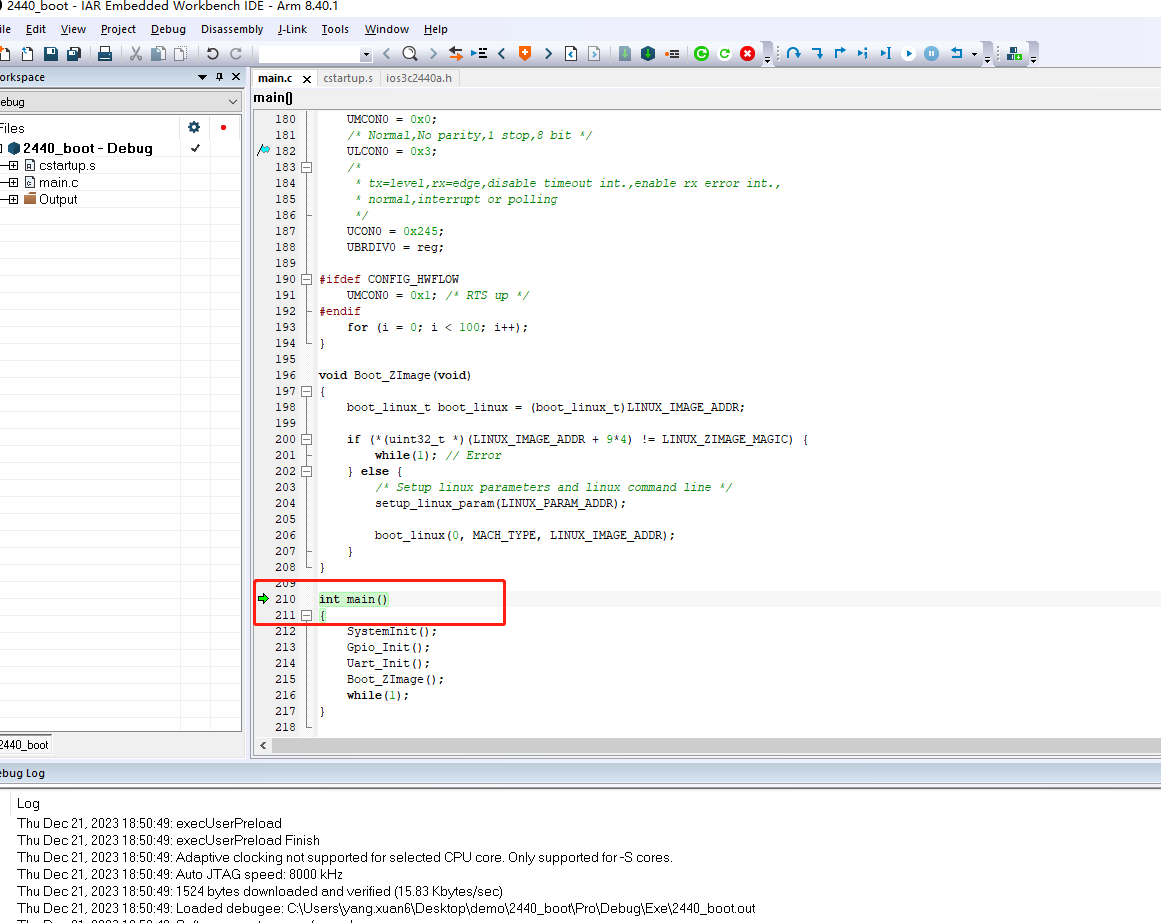Switch to the cstartup.s tab
The width and height of the screenshot is (1161, 923).
coord(347,78)
